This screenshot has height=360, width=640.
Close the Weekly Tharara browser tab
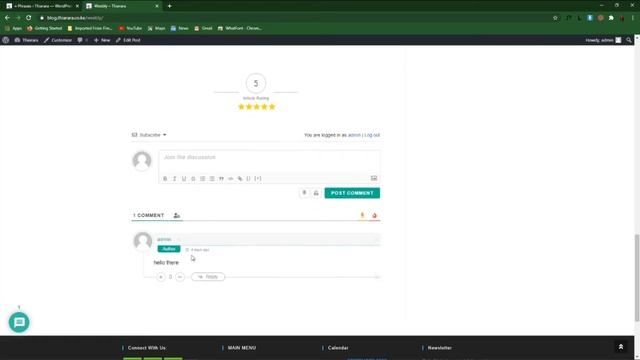click(x=157, y=6)
